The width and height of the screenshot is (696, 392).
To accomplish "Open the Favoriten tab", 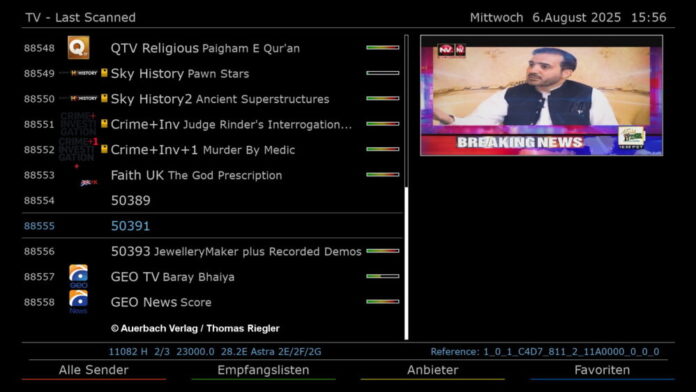I will point(602,370).
